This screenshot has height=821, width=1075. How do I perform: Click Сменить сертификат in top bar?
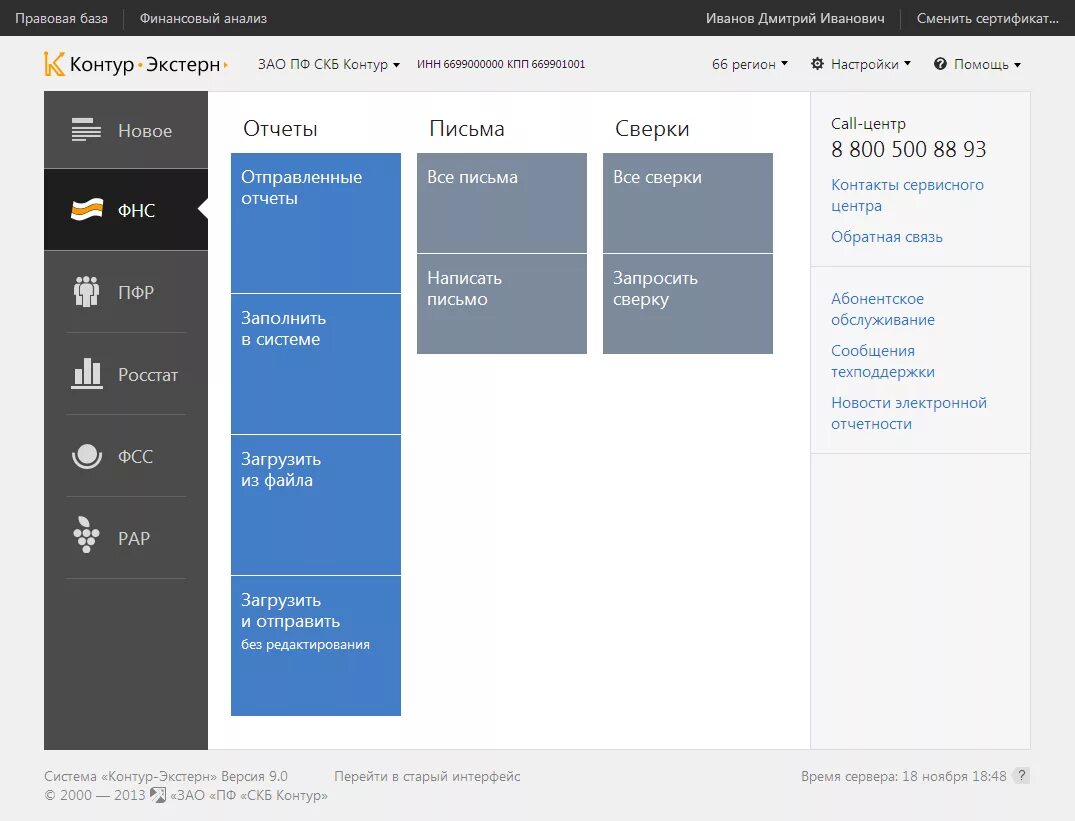(x=988, y=19)
